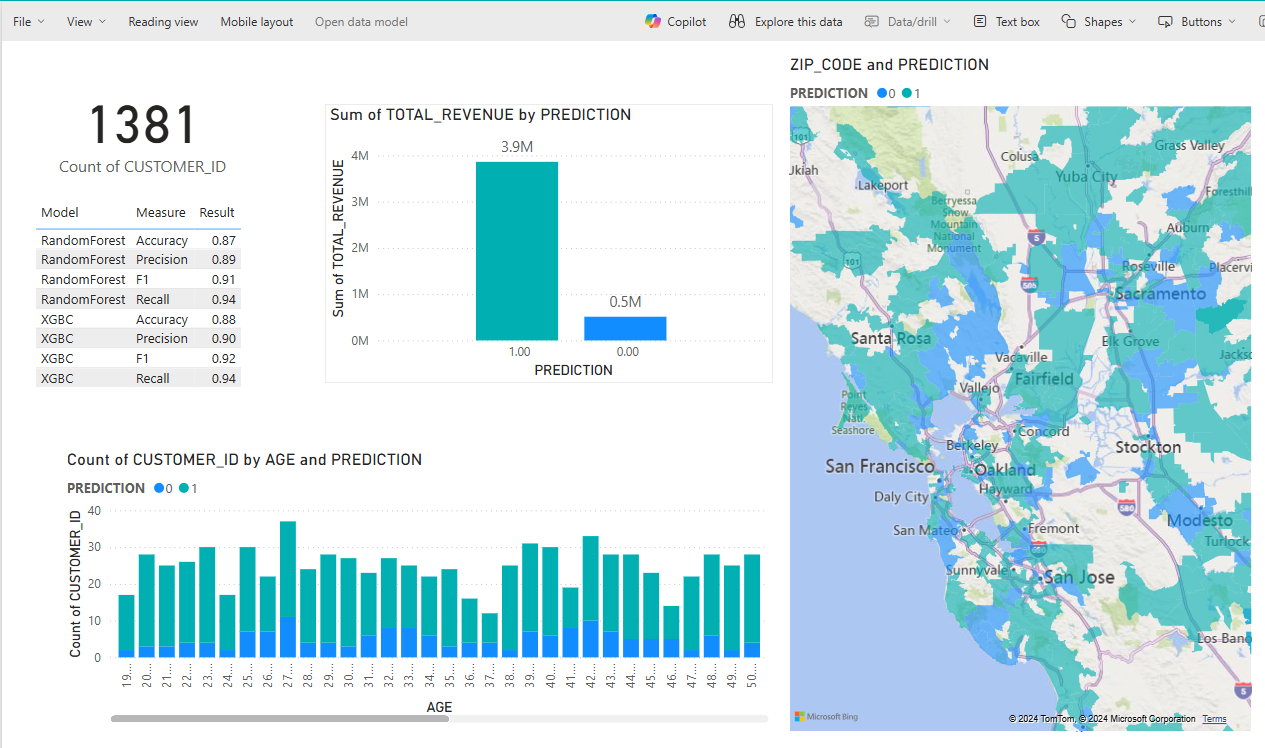Click the Shapes icon
Image resolution: width=1265 pixels, height=748 pixels.
click(x=1069, y=21)
